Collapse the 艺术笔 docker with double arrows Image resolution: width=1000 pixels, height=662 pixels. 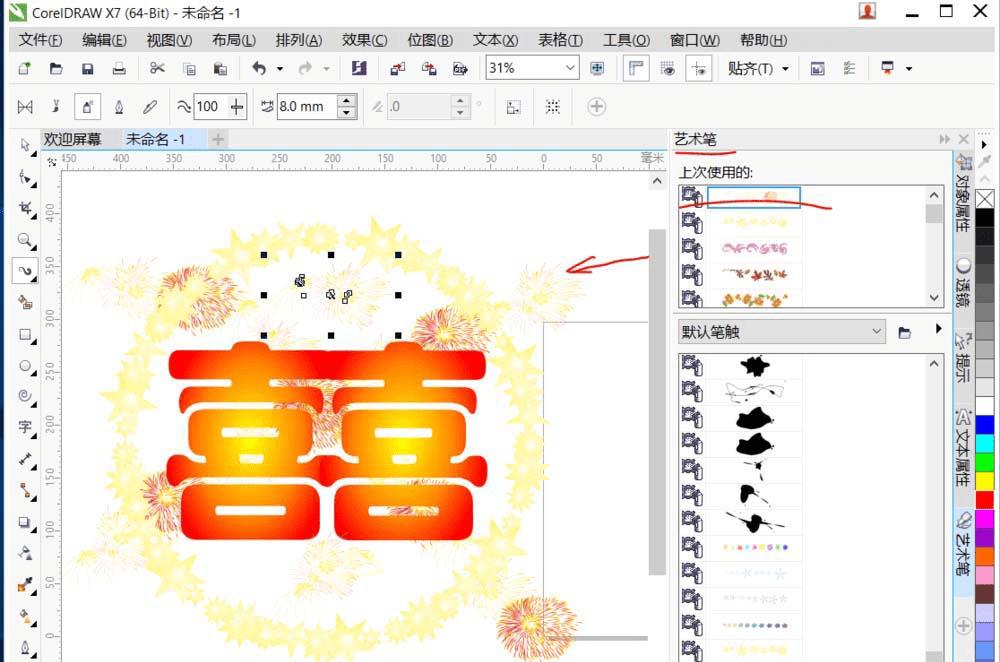point(945,139)
